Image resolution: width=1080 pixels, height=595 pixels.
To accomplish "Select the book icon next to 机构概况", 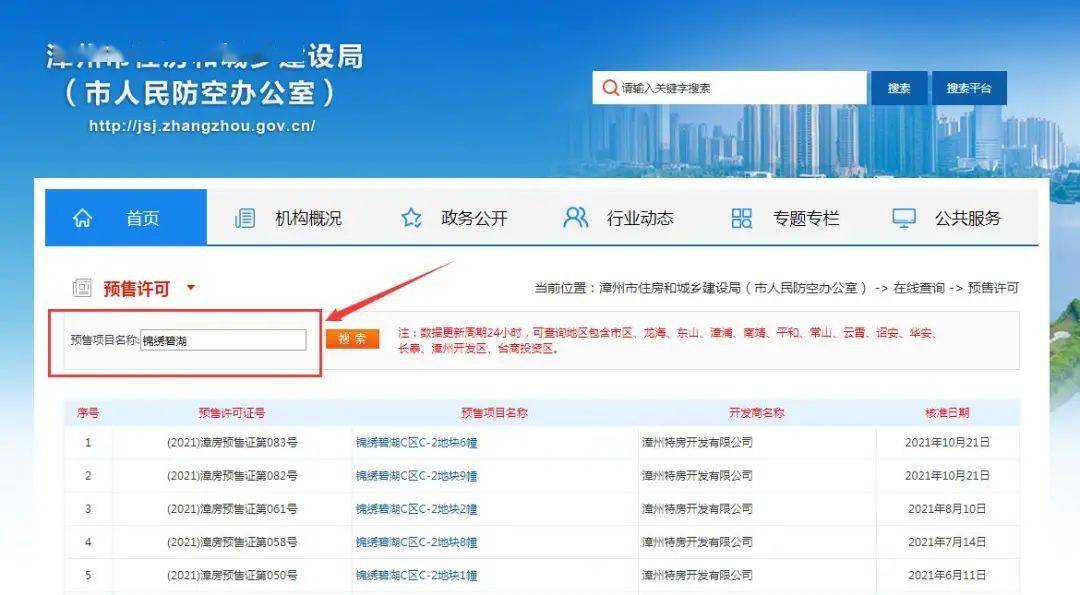I will (243, 217).
